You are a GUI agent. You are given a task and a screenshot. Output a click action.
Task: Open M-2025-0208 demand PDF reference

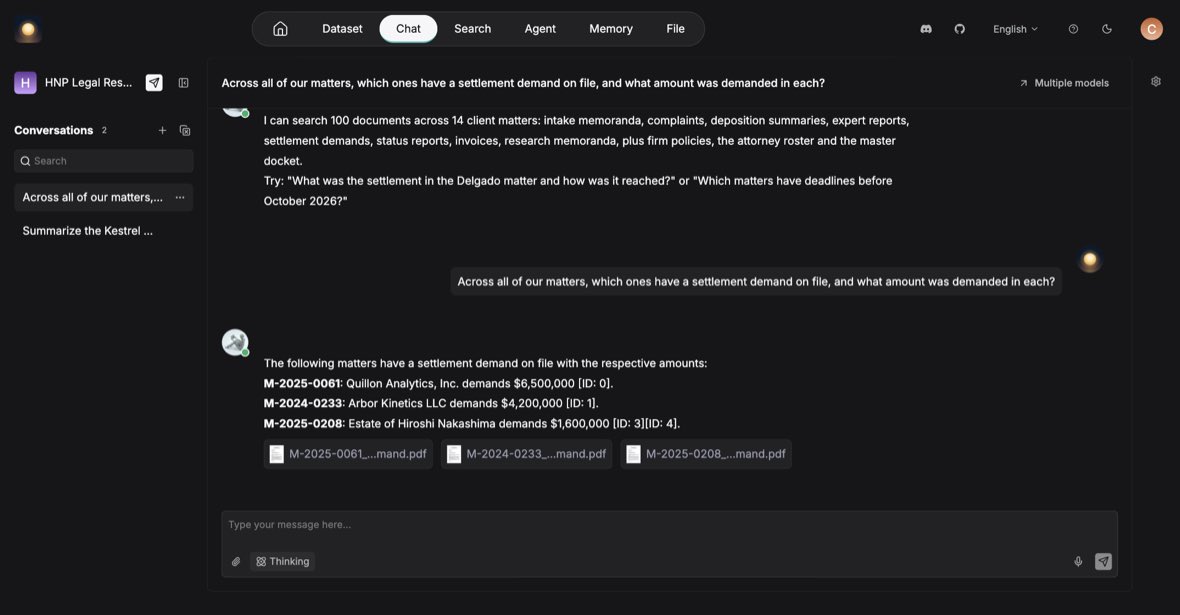click(706, 454)
